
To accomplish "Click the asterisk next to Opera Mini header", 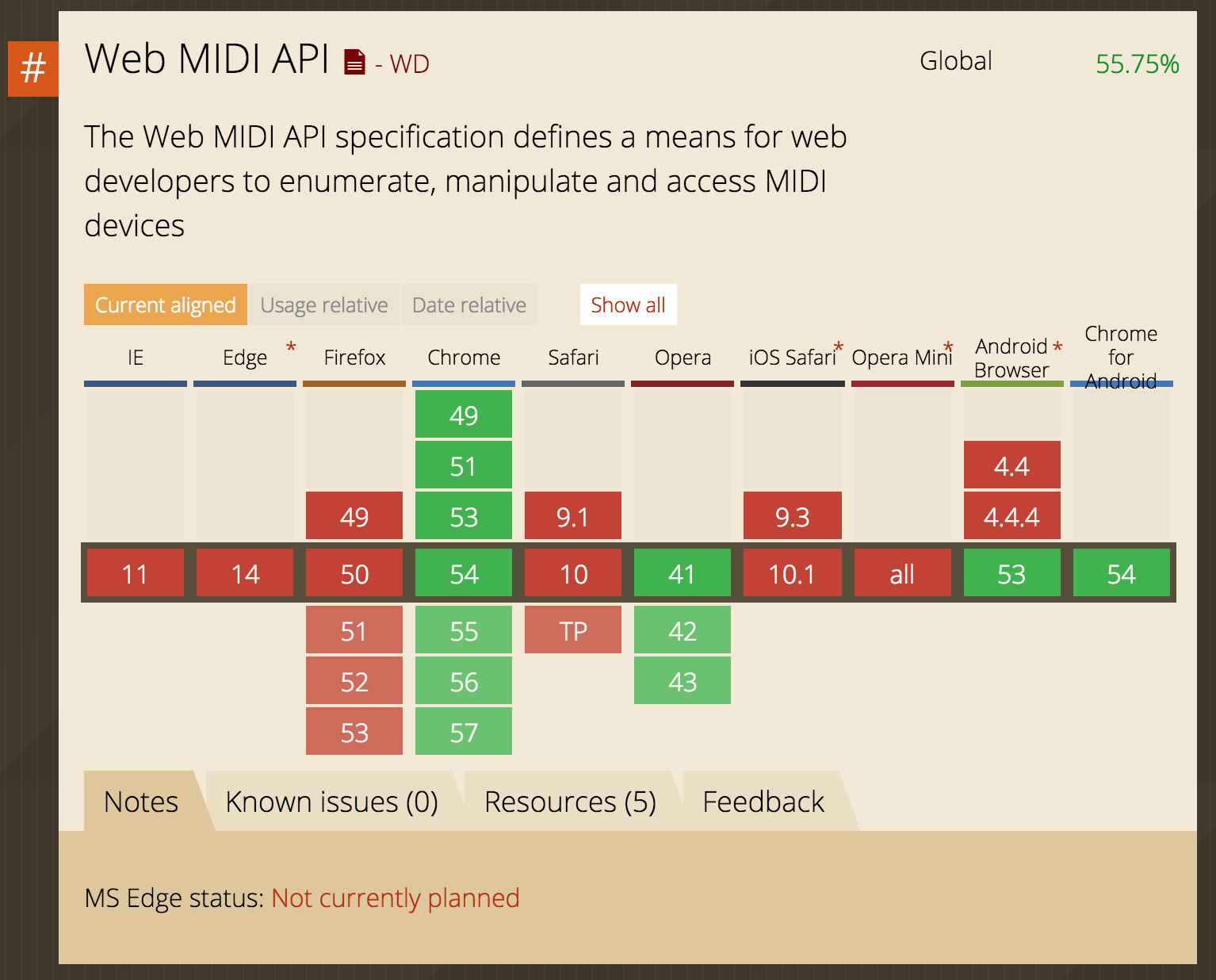I will click(x=947, y=346).
